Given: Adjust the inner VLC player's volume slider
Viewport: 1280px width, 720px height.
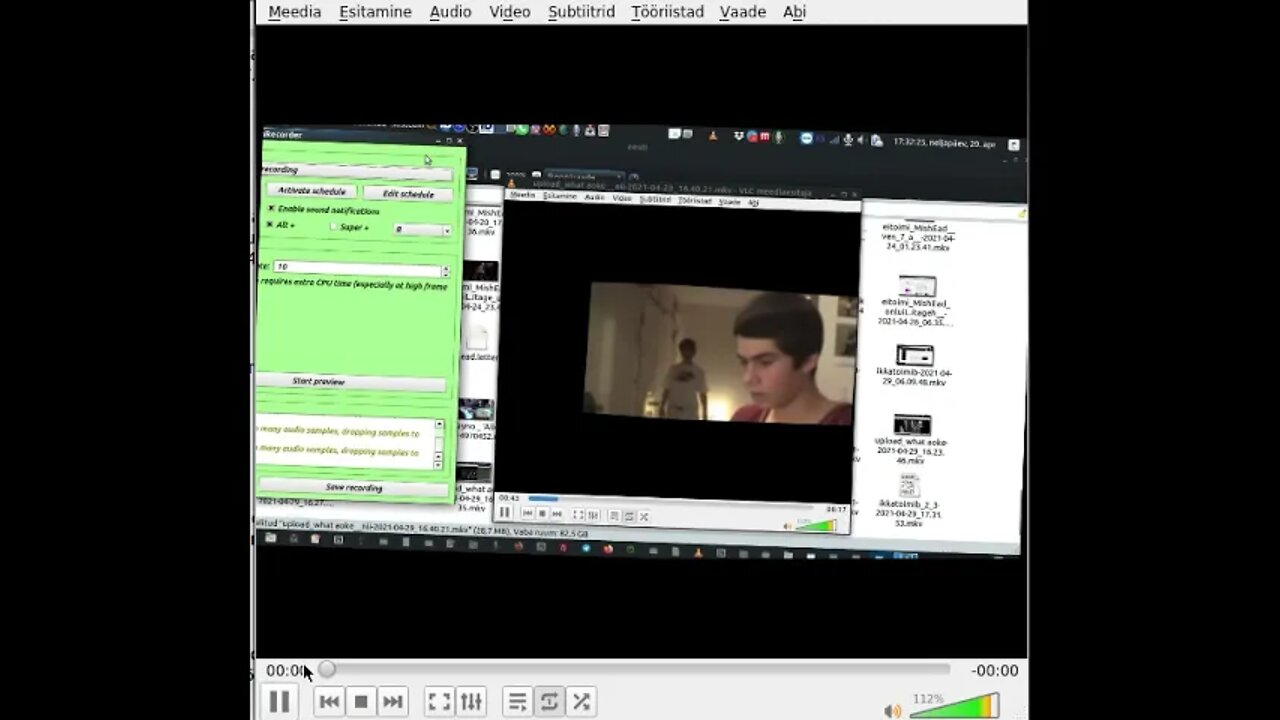Looking at the screenshot, I should click(x=818, y=525).
